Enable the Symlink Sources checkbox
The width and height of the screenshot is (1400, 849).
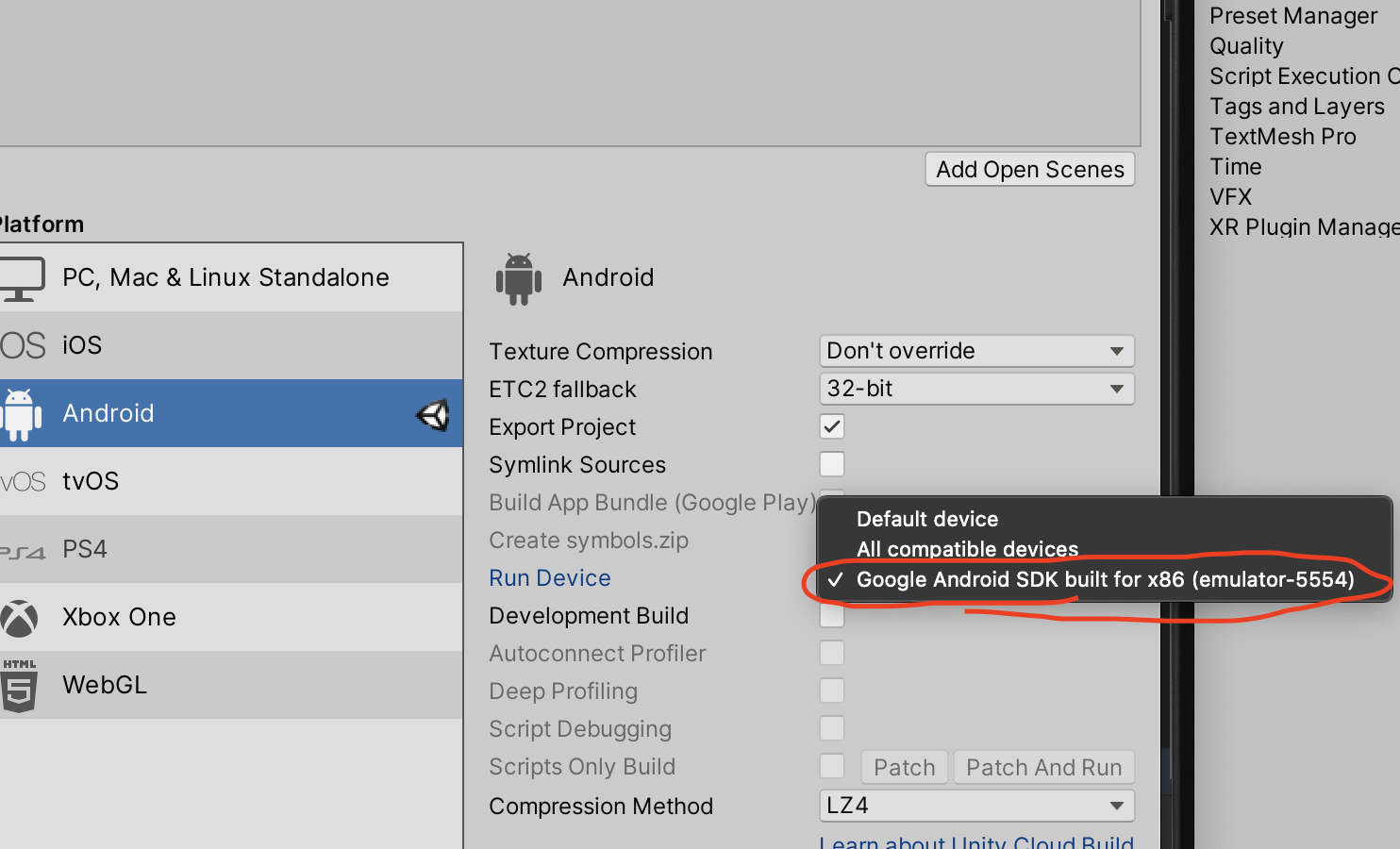tap(832, 464)
